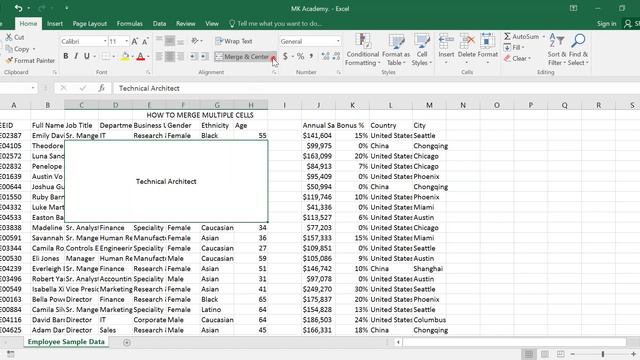Viewport: 640px width, 360px height.
Task: Toggle Underline formatting
Action: coord(87,56)
